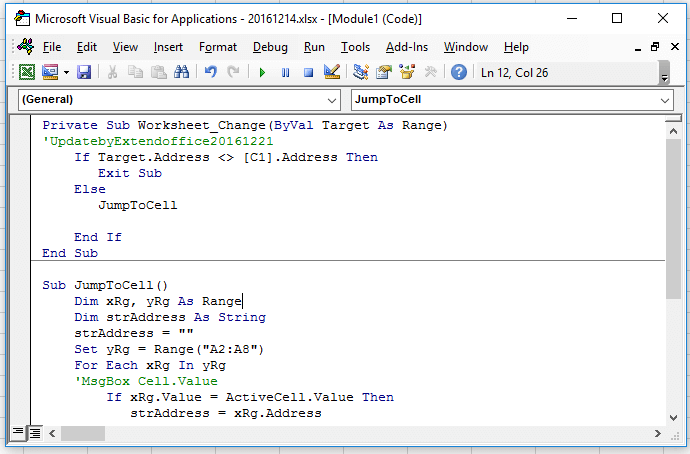This screenshot has width=690, height=454.
Task: Switch to Procedure View at bottom left
Action: pyautogui.click(x=17, y=433)
